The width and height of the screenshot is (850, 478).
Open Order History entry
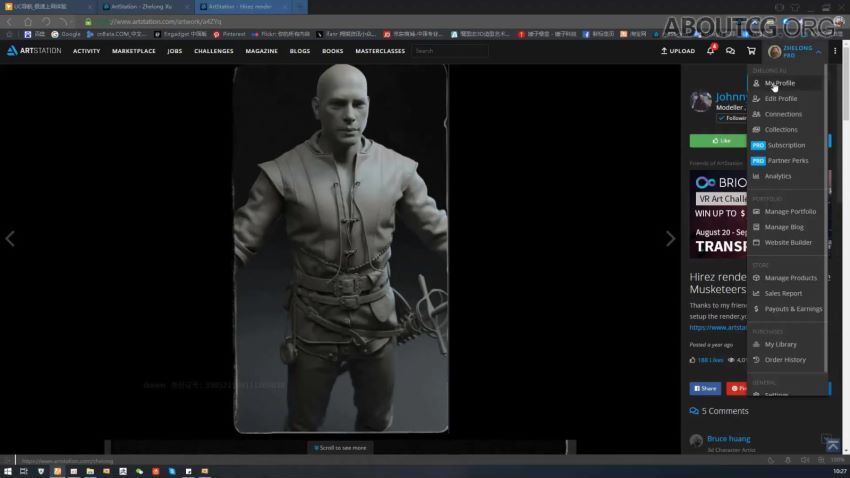coord(786,360)
